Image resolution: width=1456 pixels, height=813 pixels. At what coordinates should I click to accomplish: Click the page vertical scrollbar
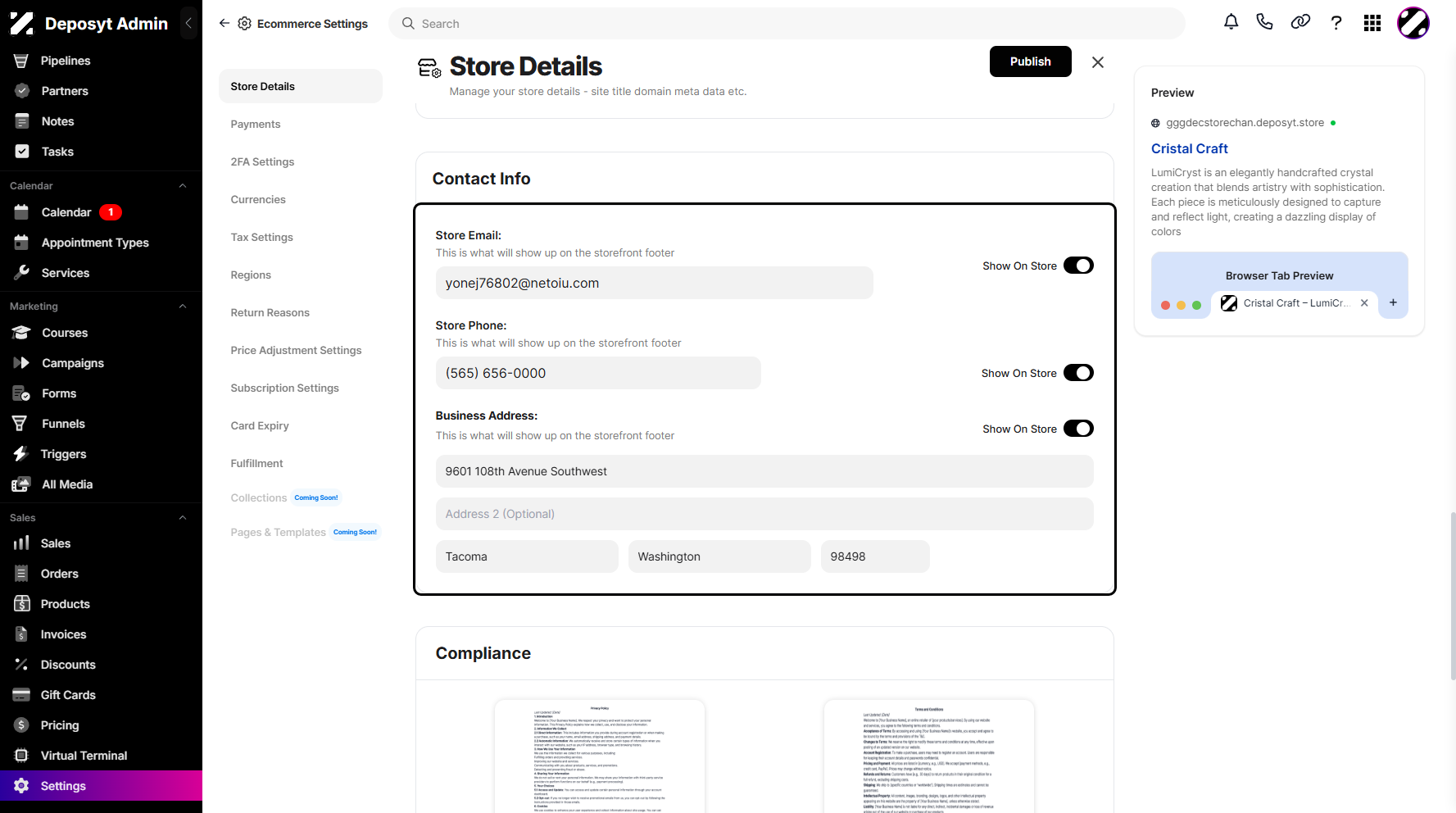(1453, 596)
